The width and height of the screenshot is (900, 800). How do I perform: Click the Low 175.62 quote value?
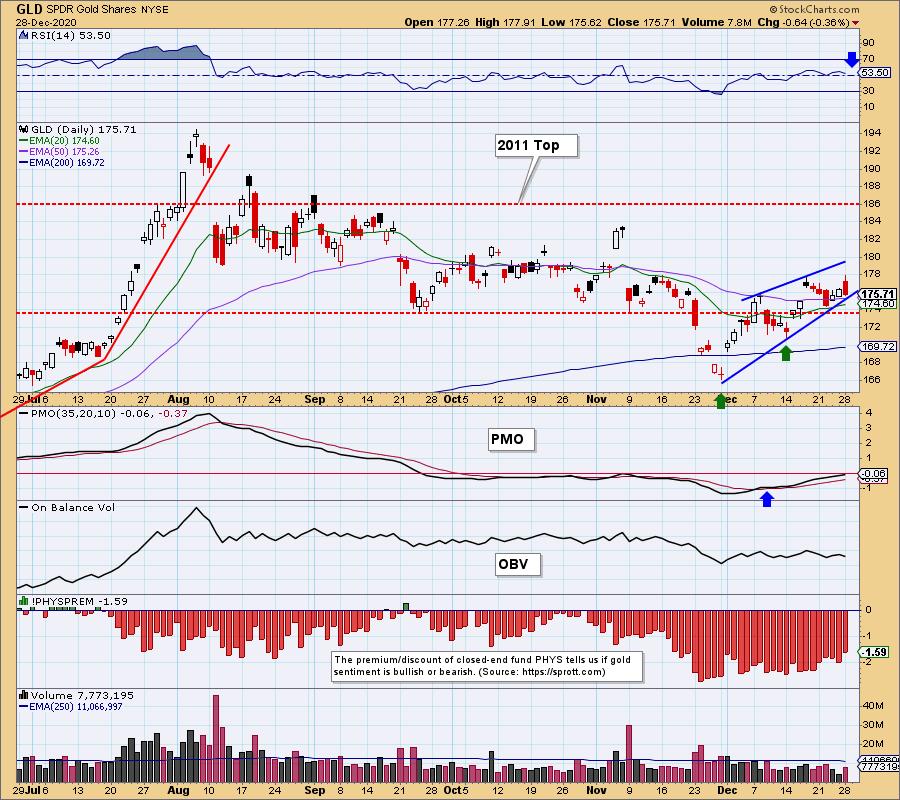click(571, 22)
